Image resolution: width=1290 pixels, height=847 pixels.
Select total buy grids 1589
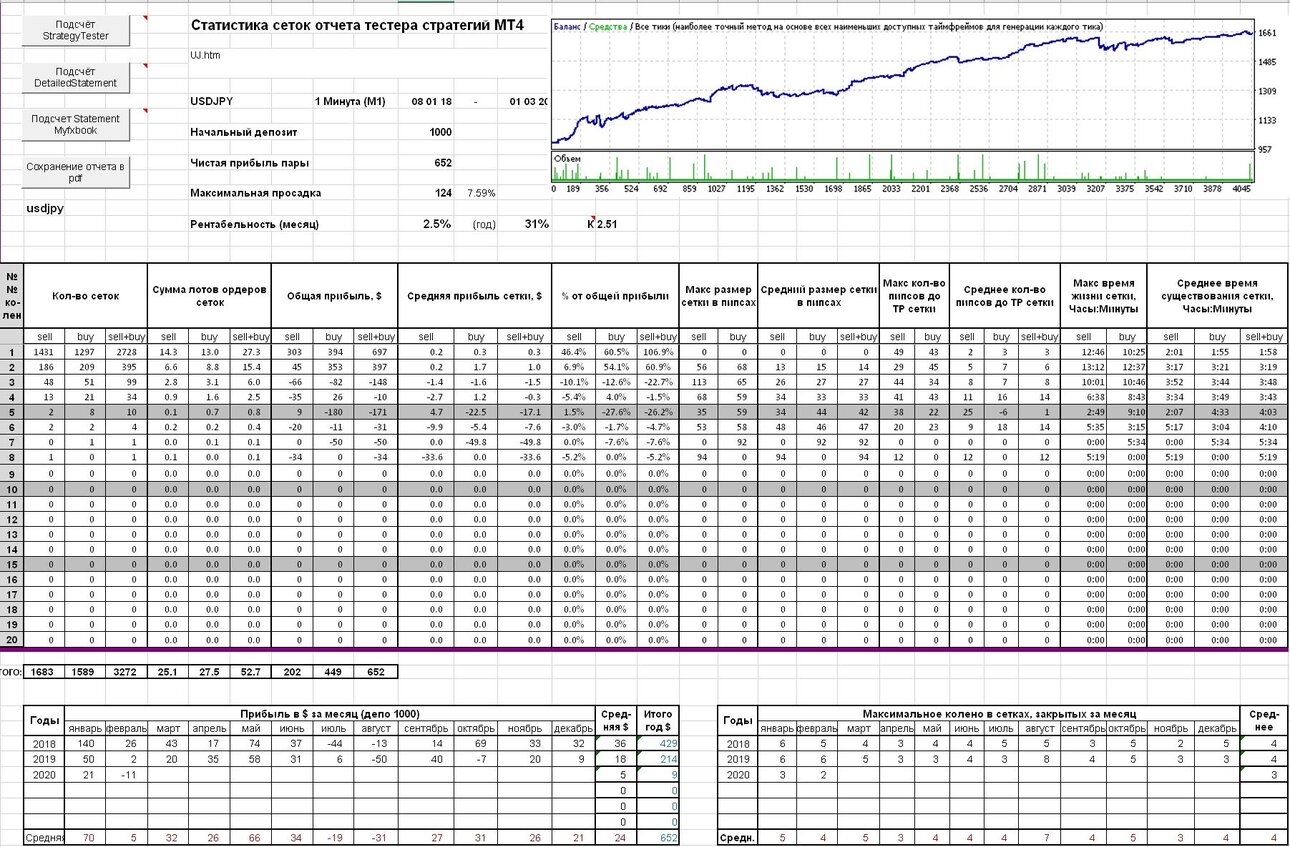(85, 672)
